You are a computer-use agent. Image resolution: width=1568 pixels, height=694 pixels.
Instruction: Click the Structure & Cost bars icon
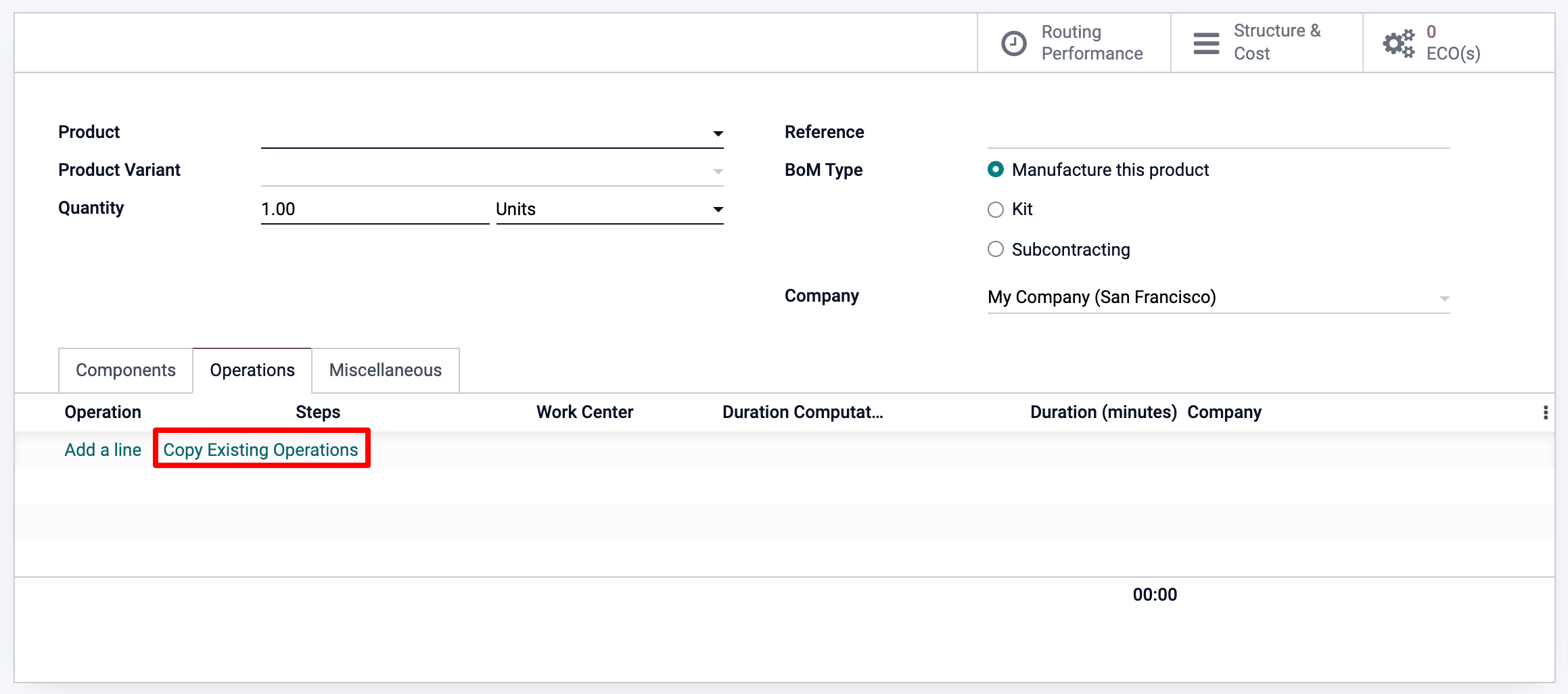click(1206, 43)
